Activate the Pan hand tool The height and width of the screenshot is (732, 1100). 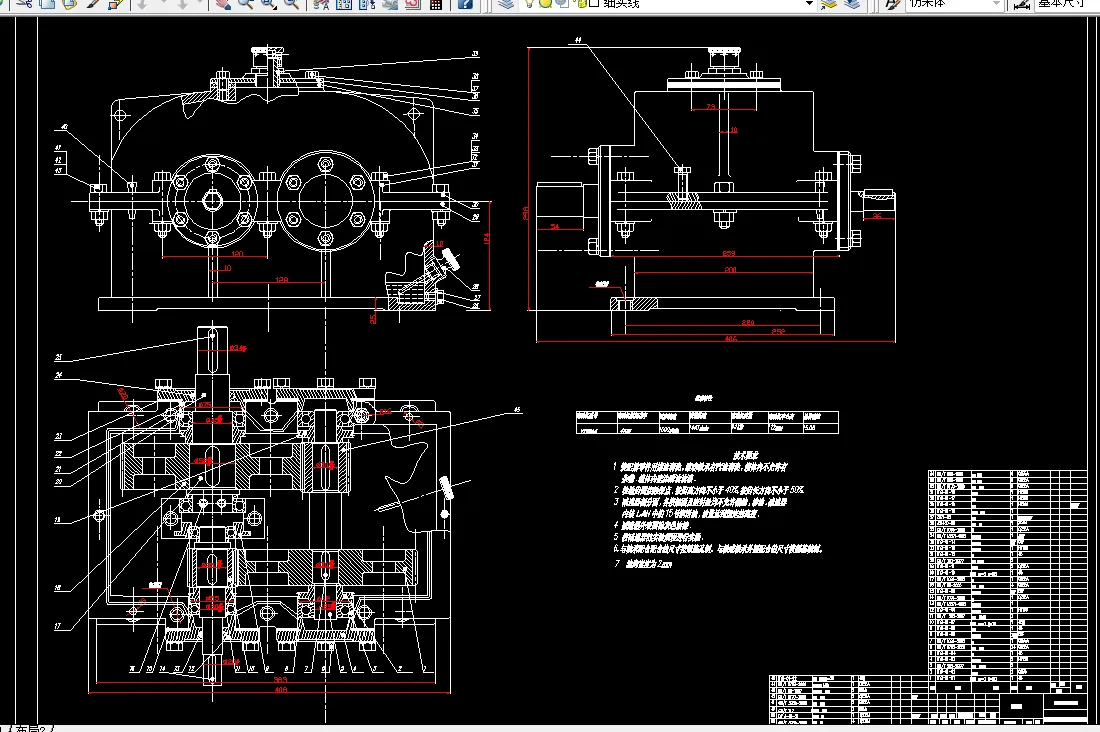point(223,4)
